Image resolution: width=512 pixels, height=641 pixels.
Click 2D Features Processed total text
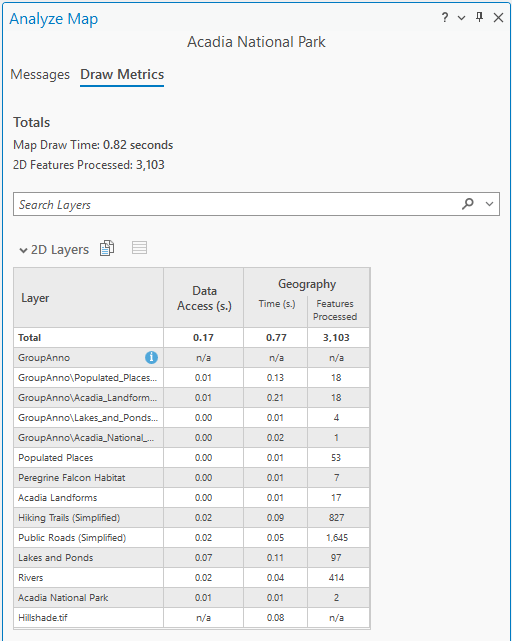[89, 165]
